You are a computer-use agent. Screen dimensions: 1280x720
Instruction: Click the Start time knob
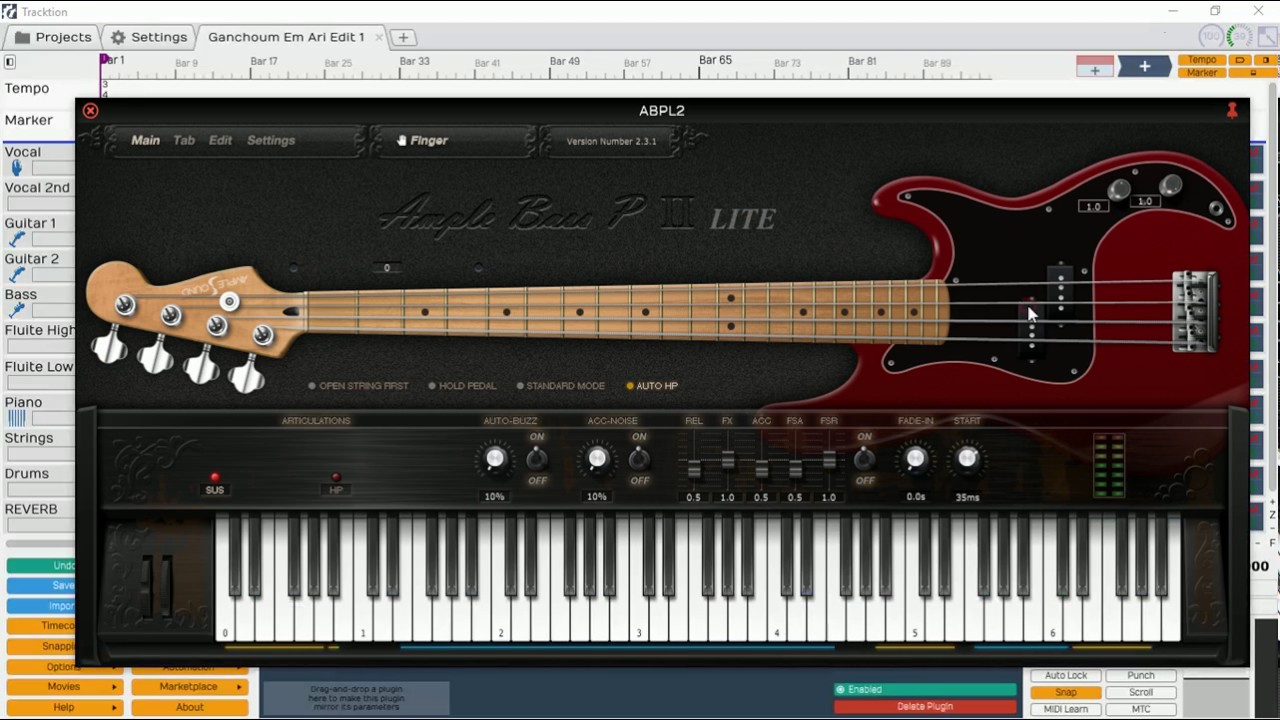(x=967, y=459)
